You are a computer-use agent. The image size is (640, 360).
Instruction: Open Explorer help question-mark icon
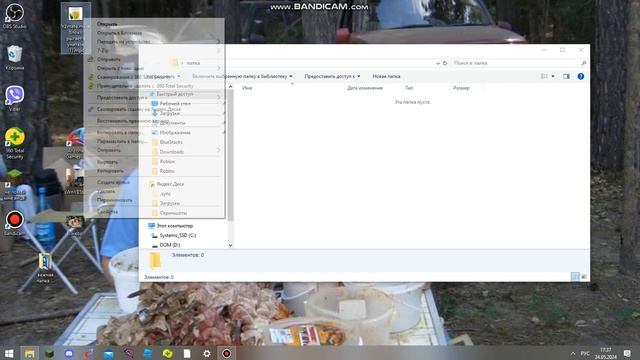pyautogui.click(x=581, y=76)
